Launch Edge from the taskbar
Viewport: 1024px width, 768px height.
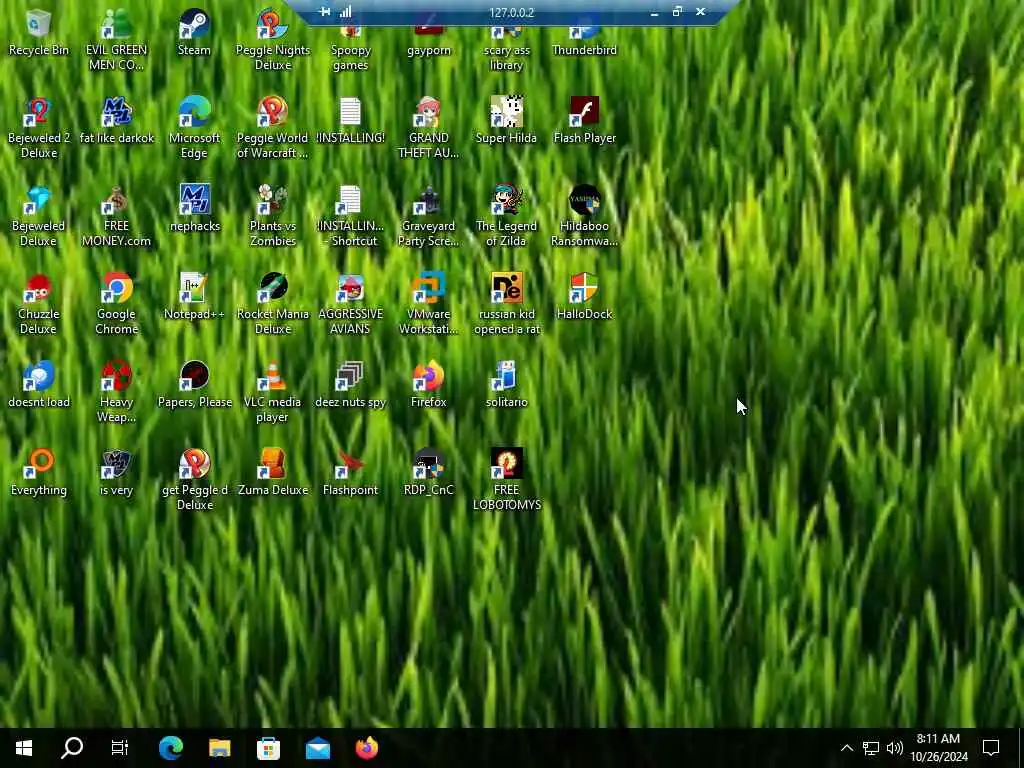pos(171,748)
